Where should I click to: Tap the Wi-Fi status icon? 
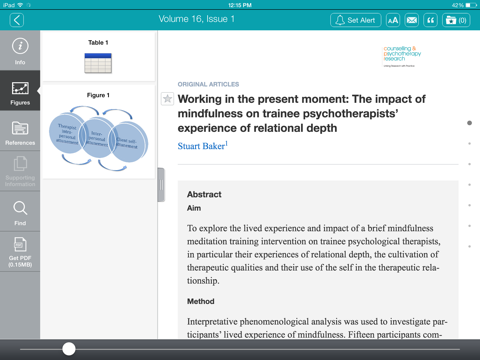21,5
